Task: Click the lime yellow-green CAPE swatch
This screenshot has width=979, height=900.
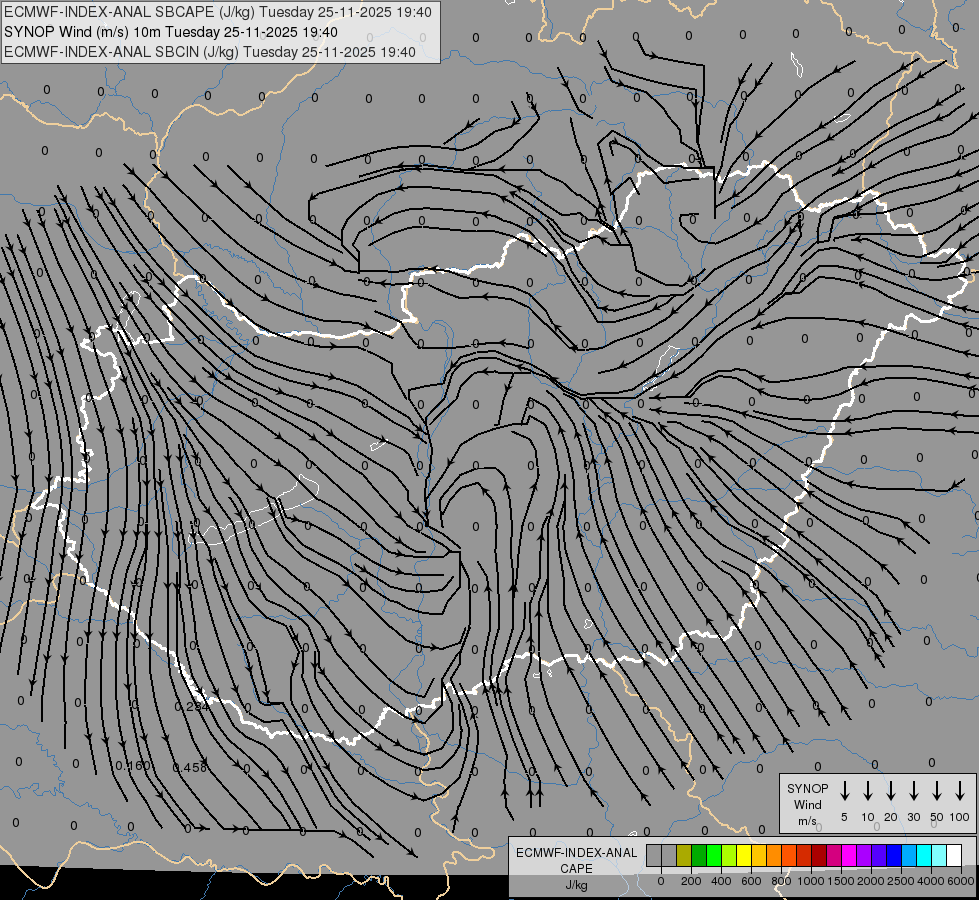Action: (729, 855)
